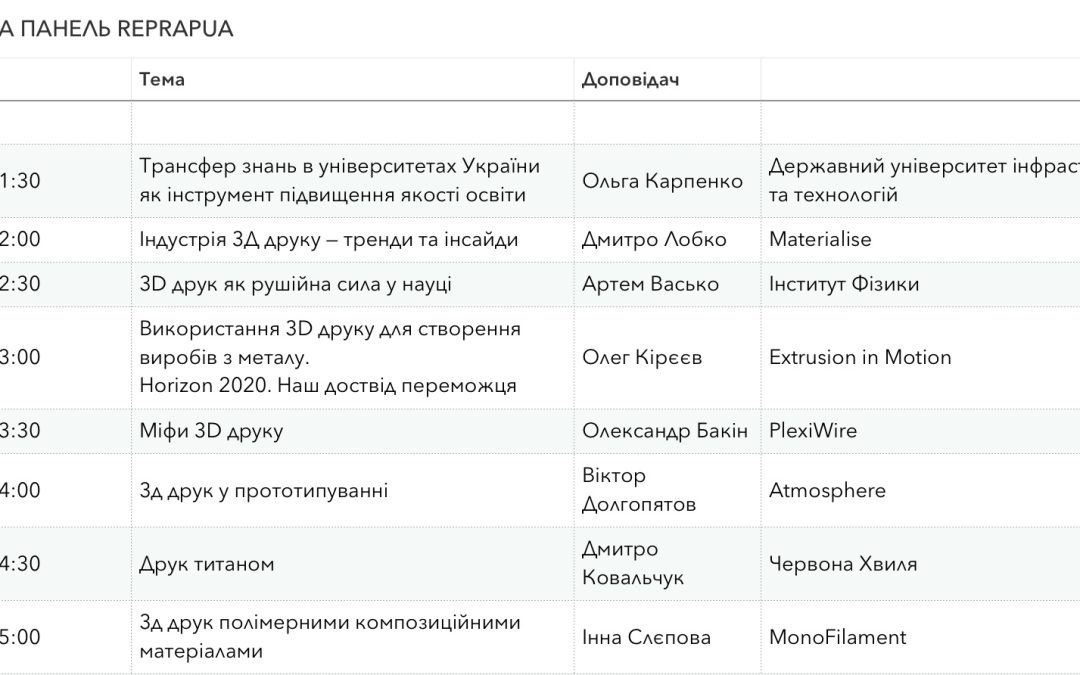Select speaker Дмитро Лобко

tap(654, 240)
